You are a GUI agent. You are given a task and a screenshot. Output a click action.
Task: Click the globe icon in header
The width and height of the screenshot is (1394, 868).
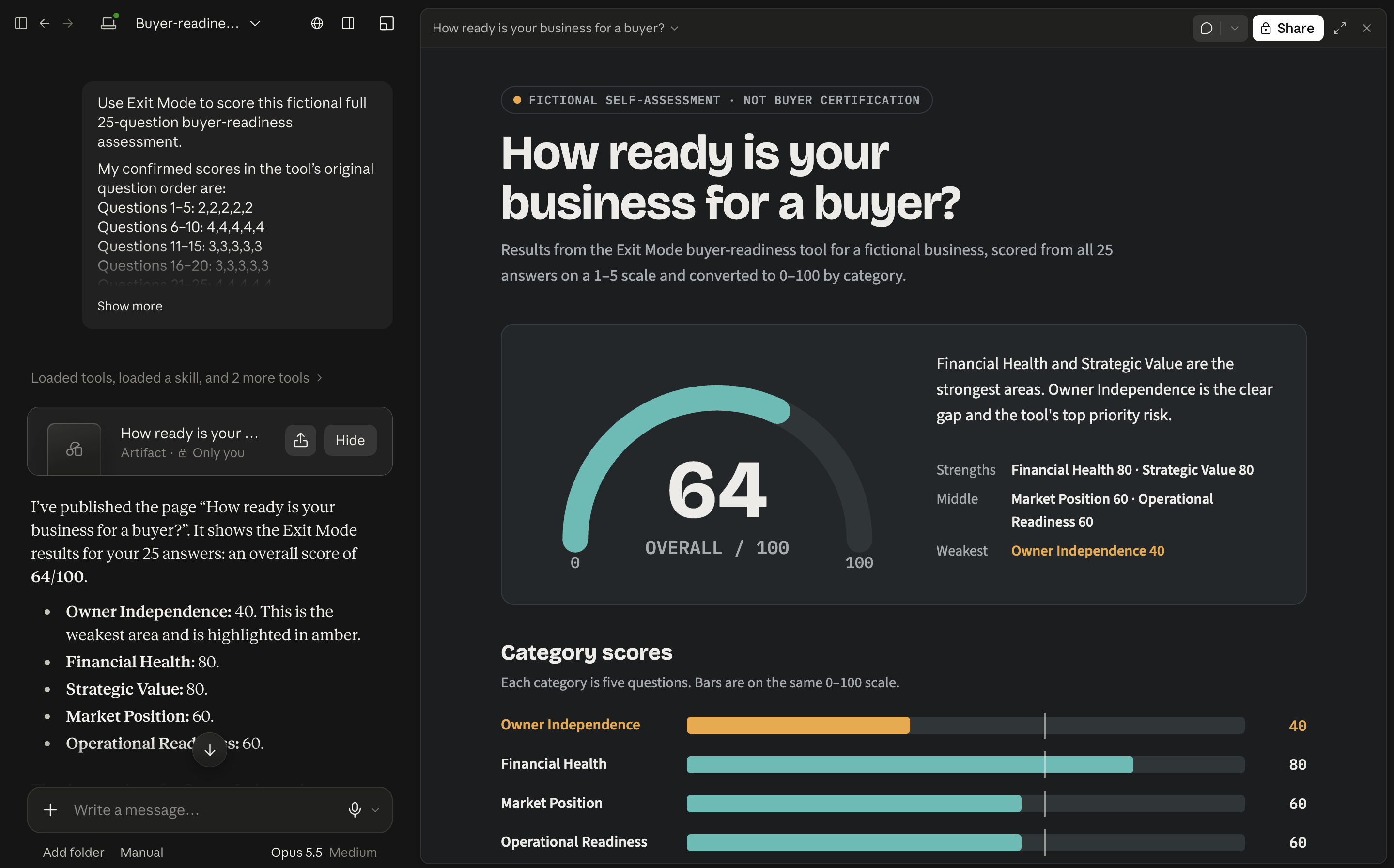point(317,24)
